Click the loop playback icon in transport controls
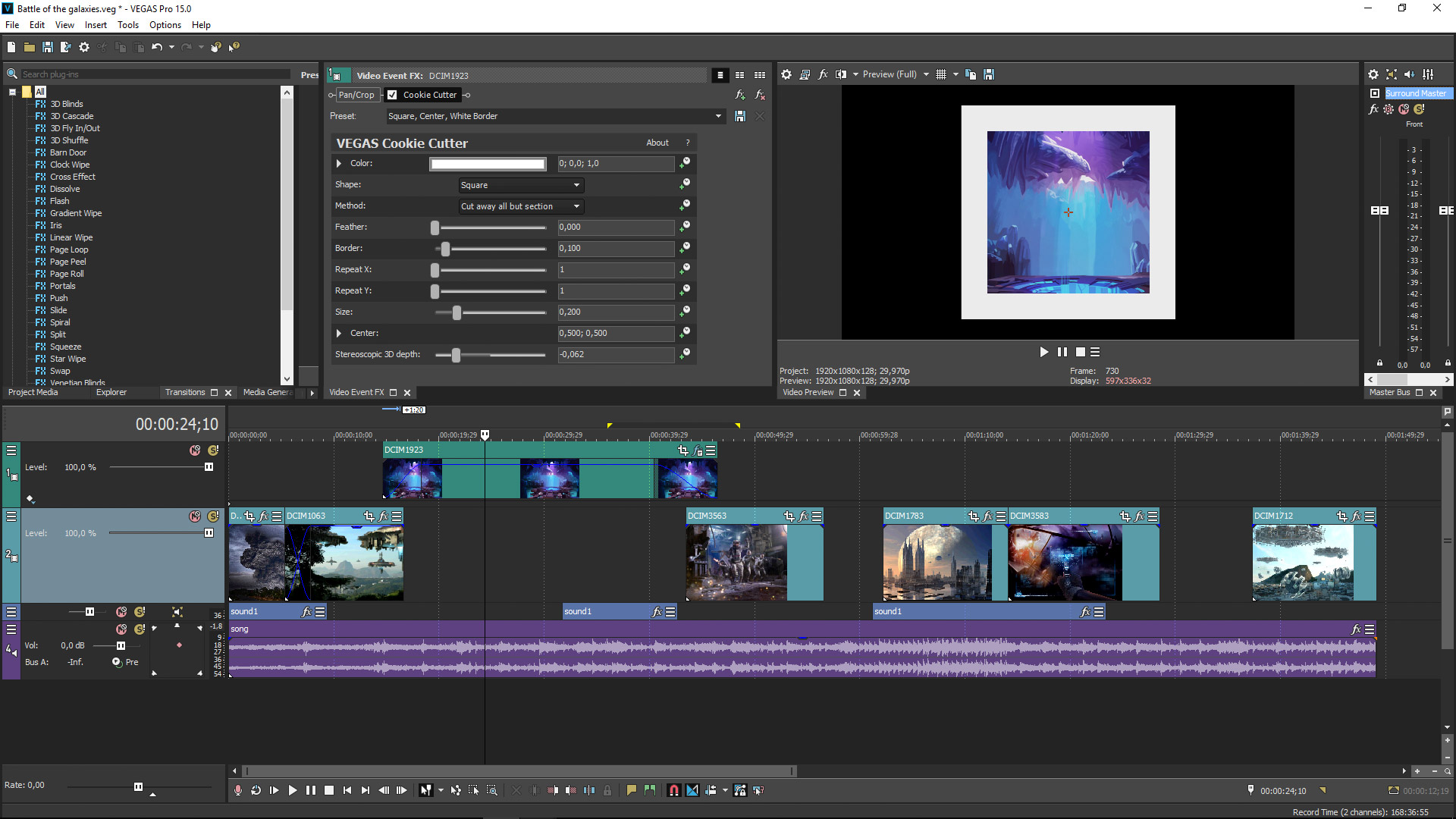Viewport: 1456px width, 819px height. [256, 790]
